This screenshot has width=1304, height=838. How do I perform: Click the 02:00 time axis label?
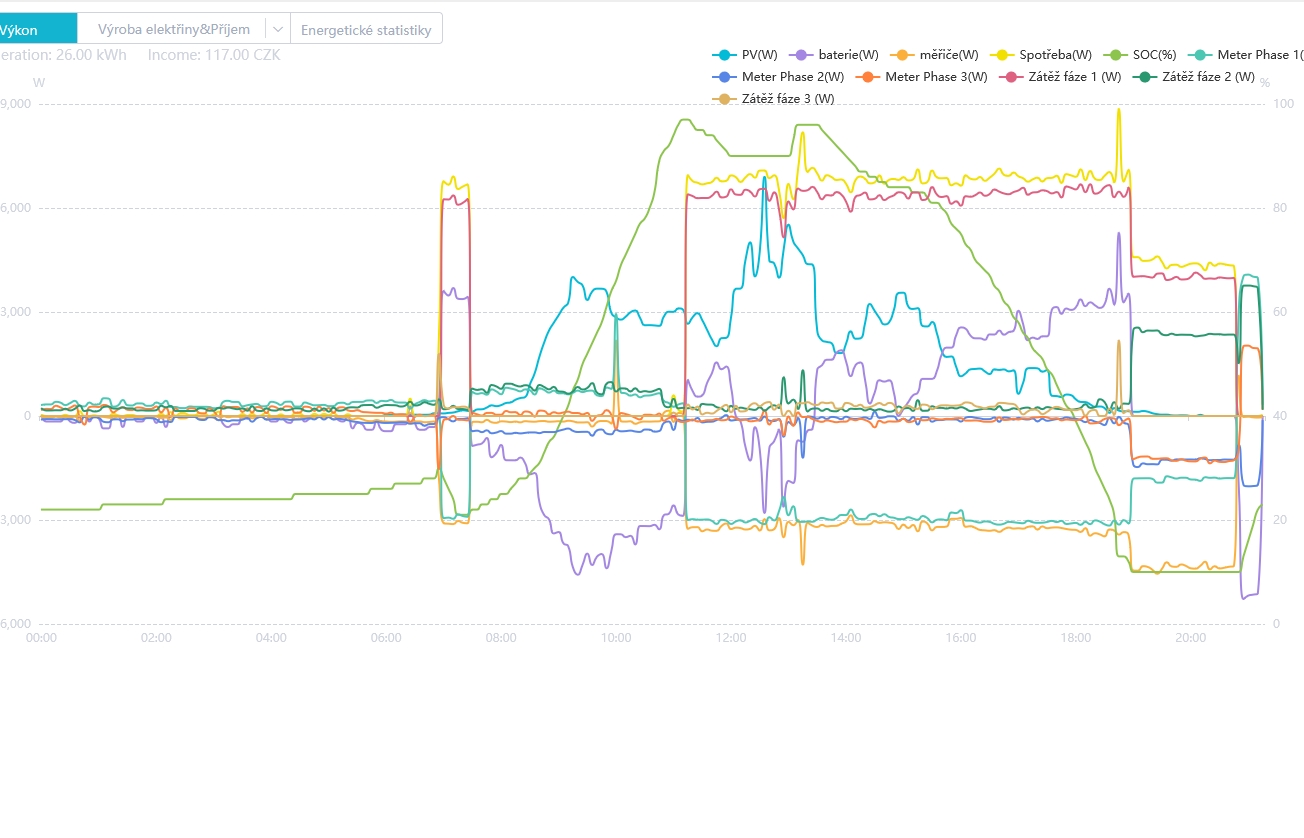point(156,638)
